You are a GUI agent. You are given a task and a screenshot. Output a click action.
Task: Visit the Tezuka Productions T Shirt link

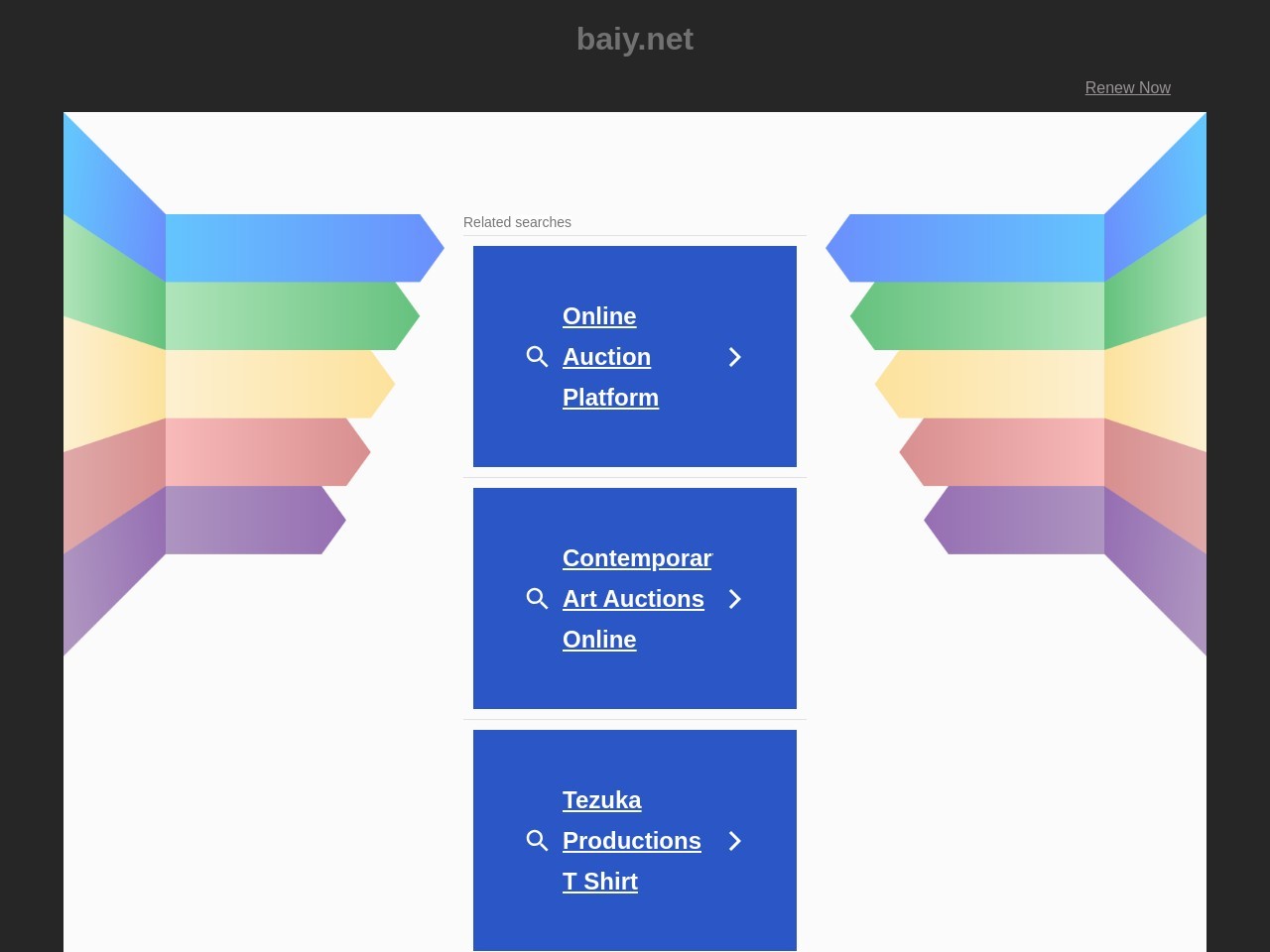(631, 841)
